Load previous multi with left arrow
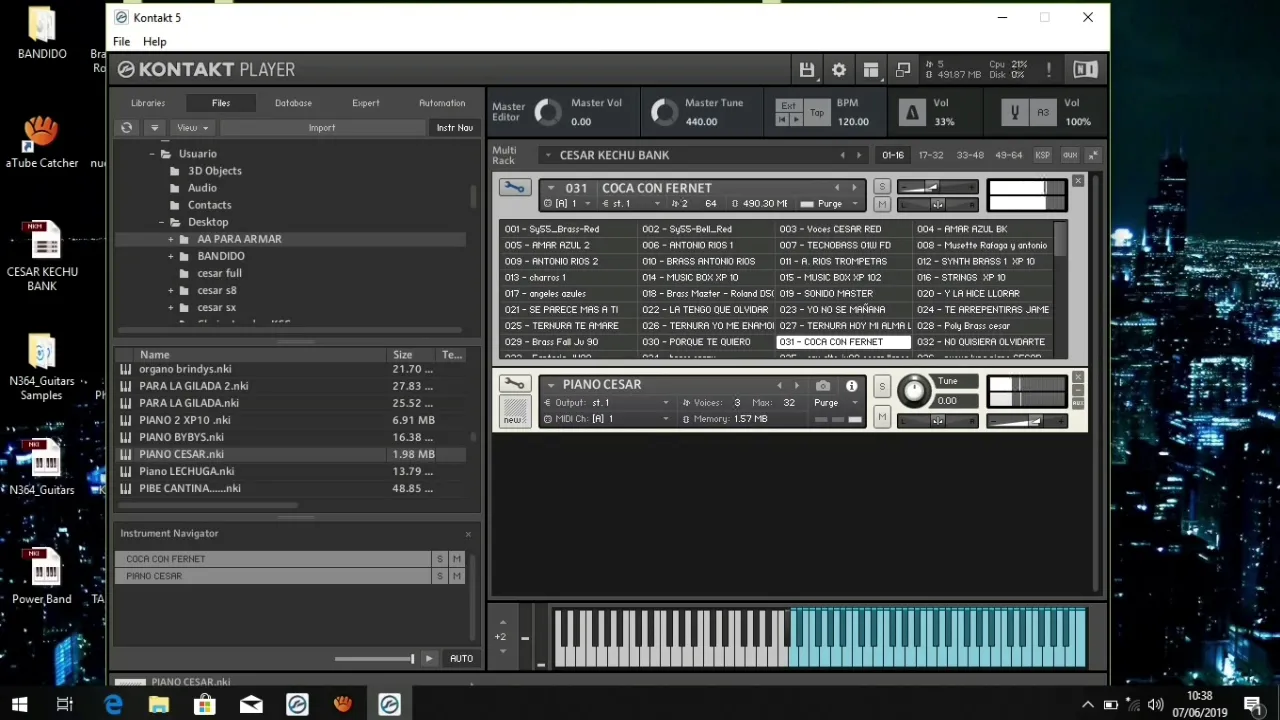The height and width of the screenshot is (720, 1280). 842,155
